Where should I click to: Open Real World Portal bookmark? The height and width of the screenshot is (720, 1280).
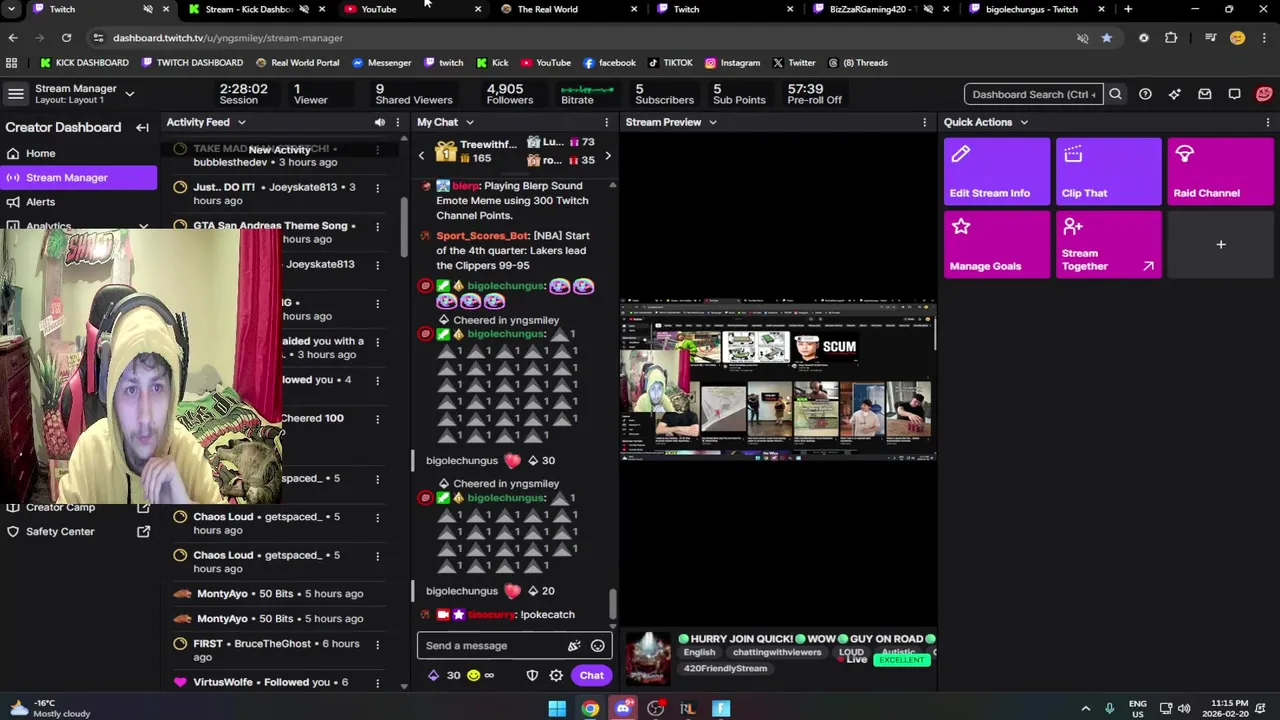pyautogui.click(x=298, y=62)
